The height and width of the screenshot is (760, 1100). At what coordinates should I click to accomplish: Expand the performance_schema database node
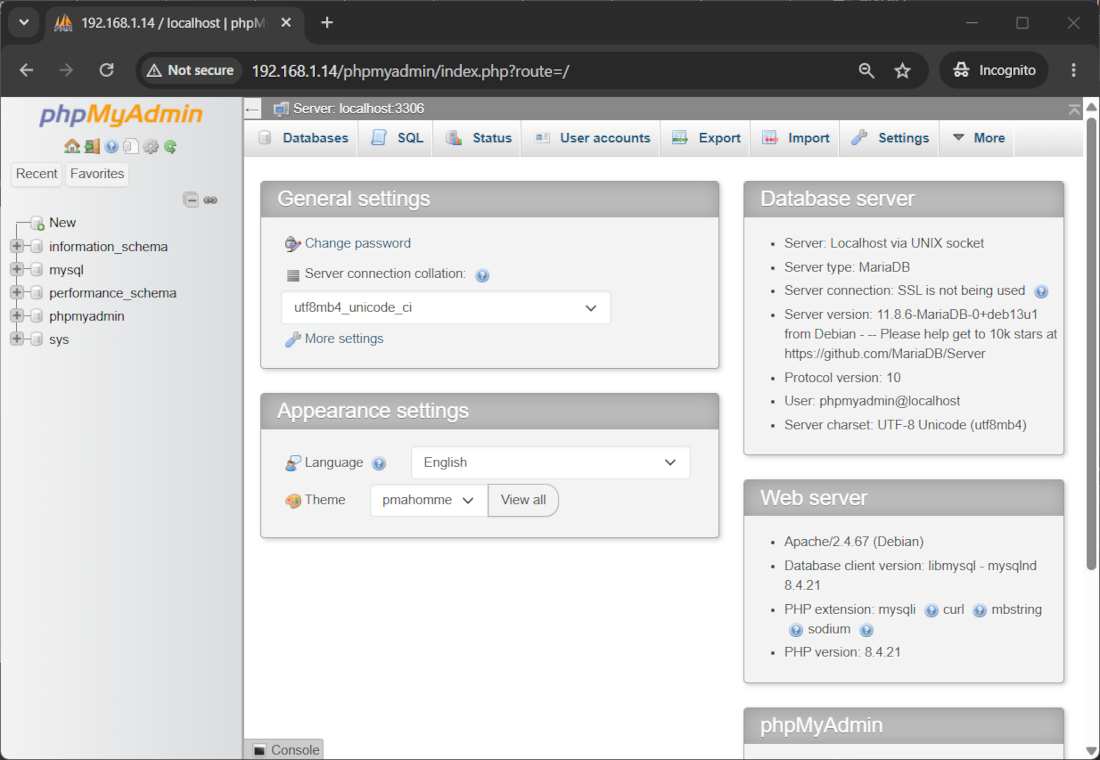(x=16, y=293)
